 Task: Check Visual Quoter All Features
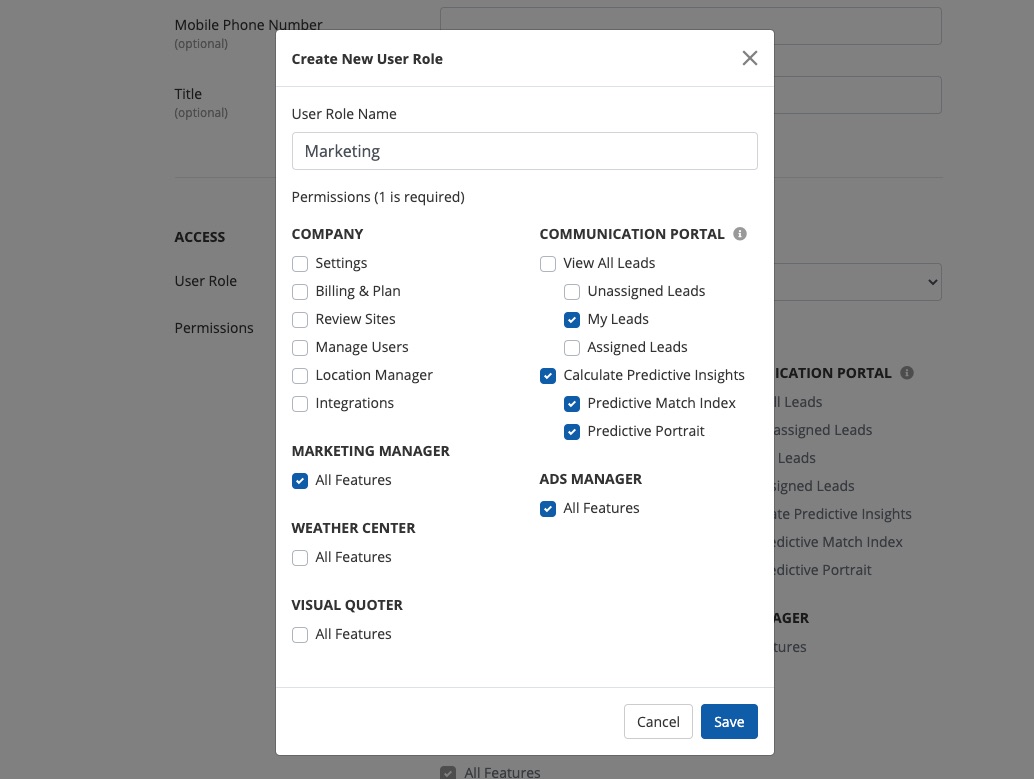click(300, 635)
